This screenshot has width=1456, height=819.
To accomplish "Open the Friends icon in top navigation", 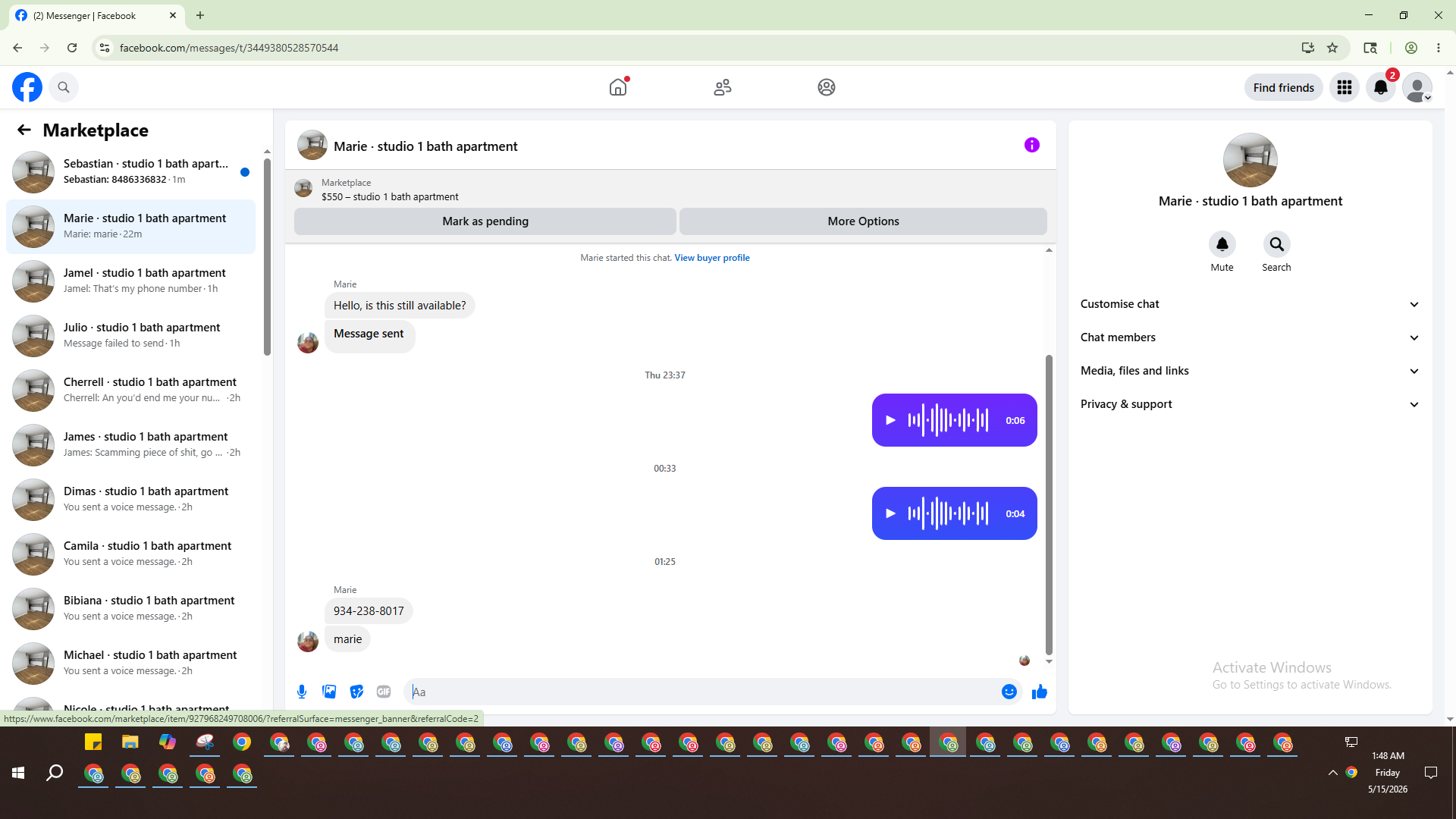I will pos(723,87).
